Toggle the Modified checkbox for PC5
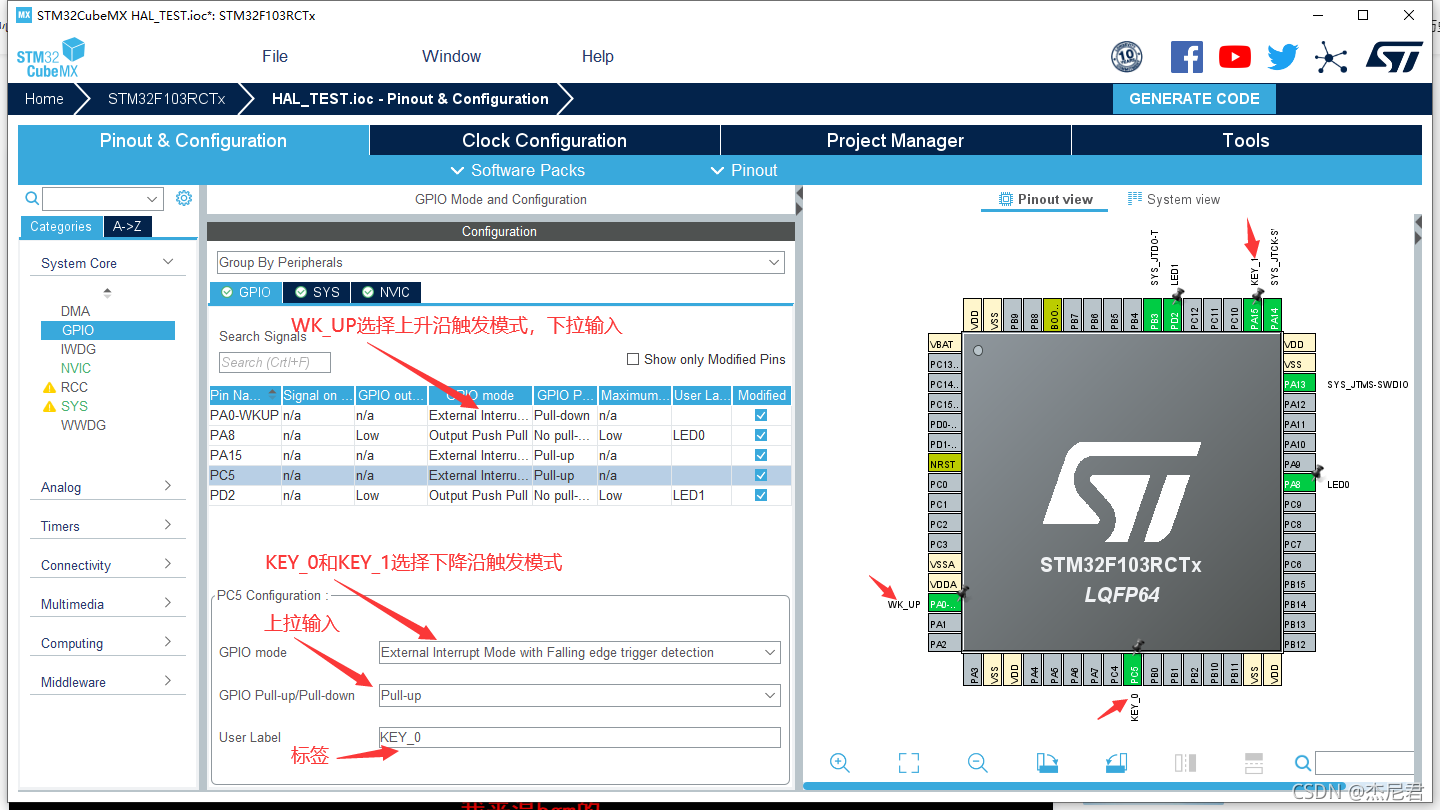The height and width of the screenshot is (810, 1440). click(x=761, y=475)
